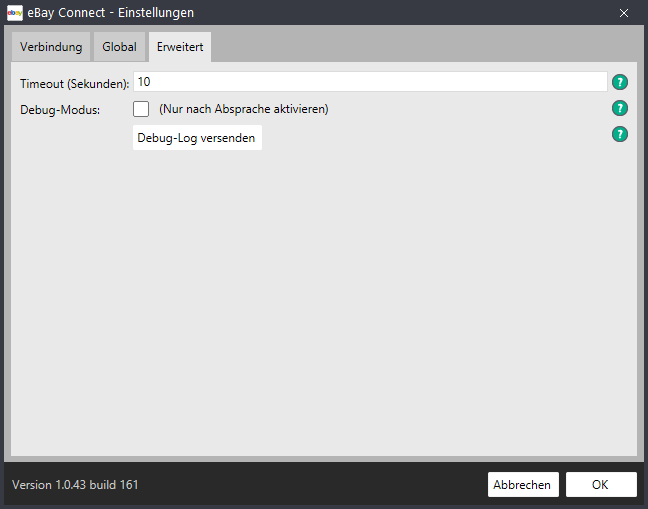This screenshot has width=648, height=509.
Task: Click the Debug-Log versenden button
Action: pos(197,138)
